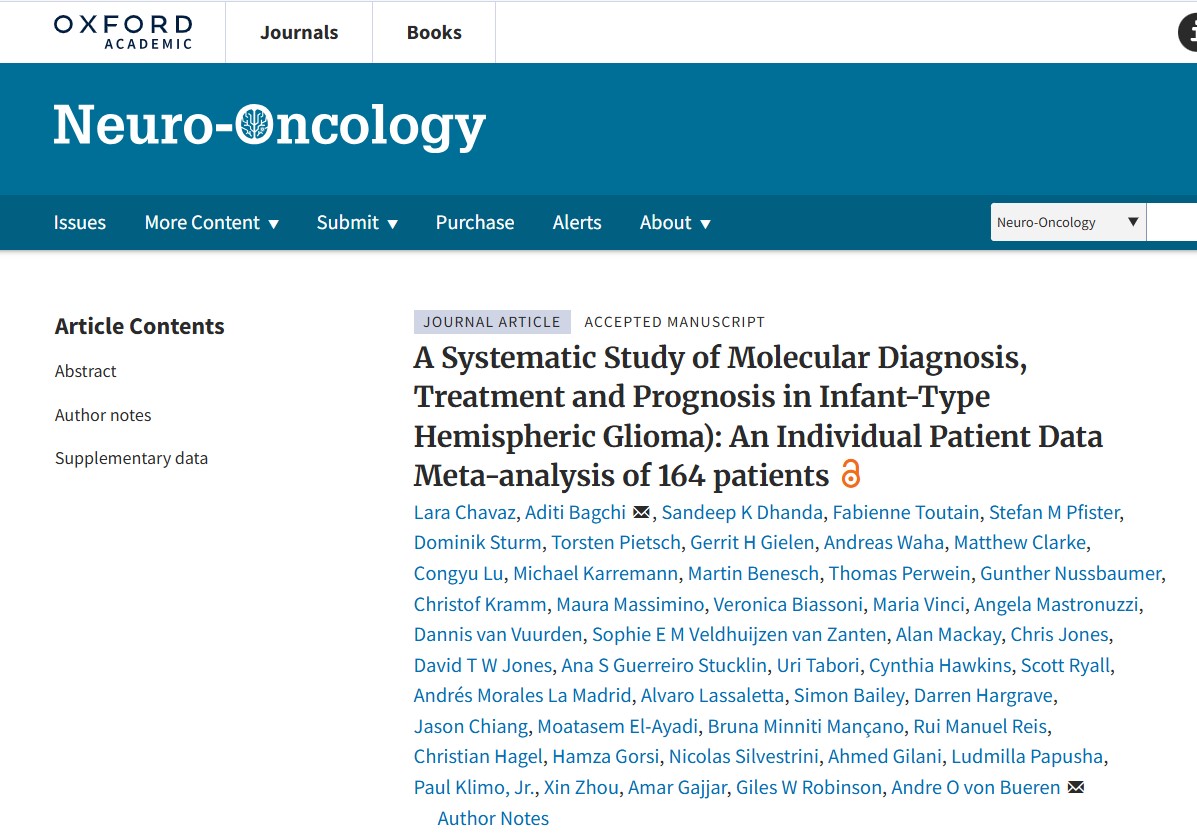1197x837 pixels.
Task: Open the Neuro-Oncology search scope selector
Action: click(x=1067, y=221)
